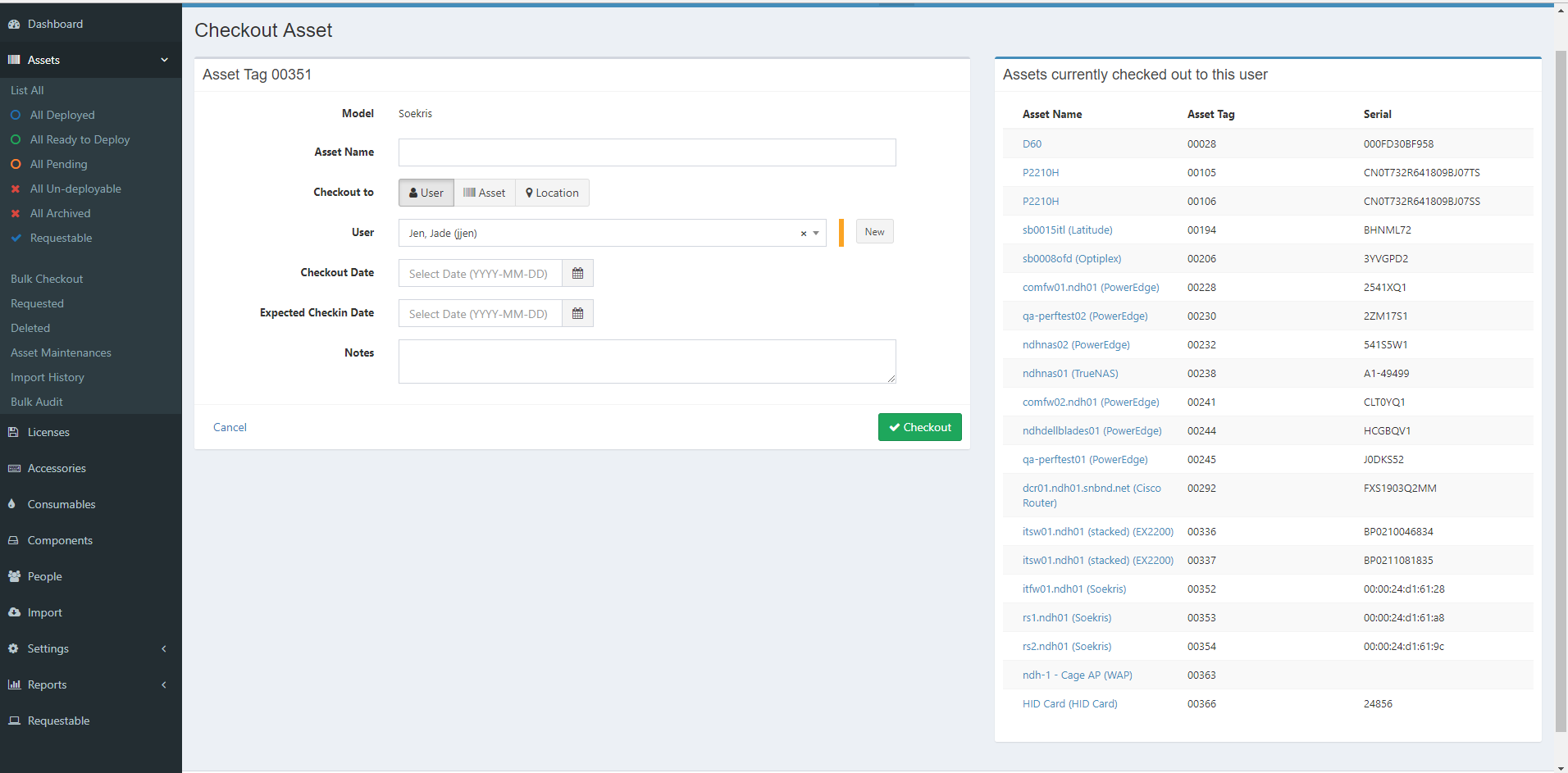Open the D60 asset link
Screen dimensions: 1568x773
[x=1032, y=143]
